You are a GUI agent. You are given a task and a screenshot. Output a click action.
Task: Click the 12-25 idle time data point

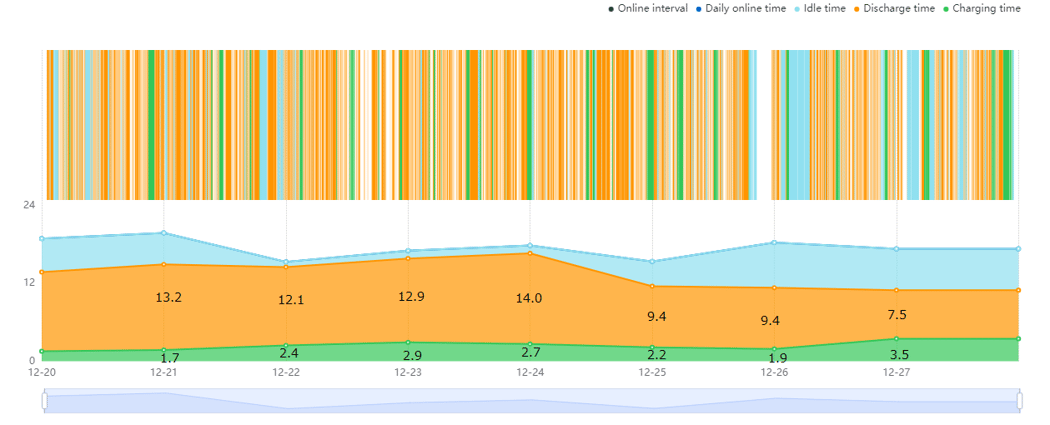coord(652,261)
